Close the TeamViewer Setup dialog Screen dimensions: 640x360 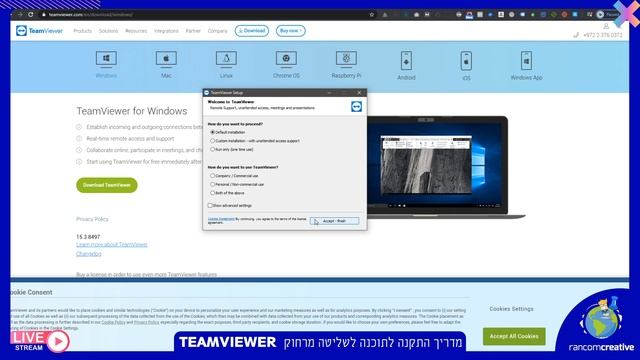click(359, 93)
